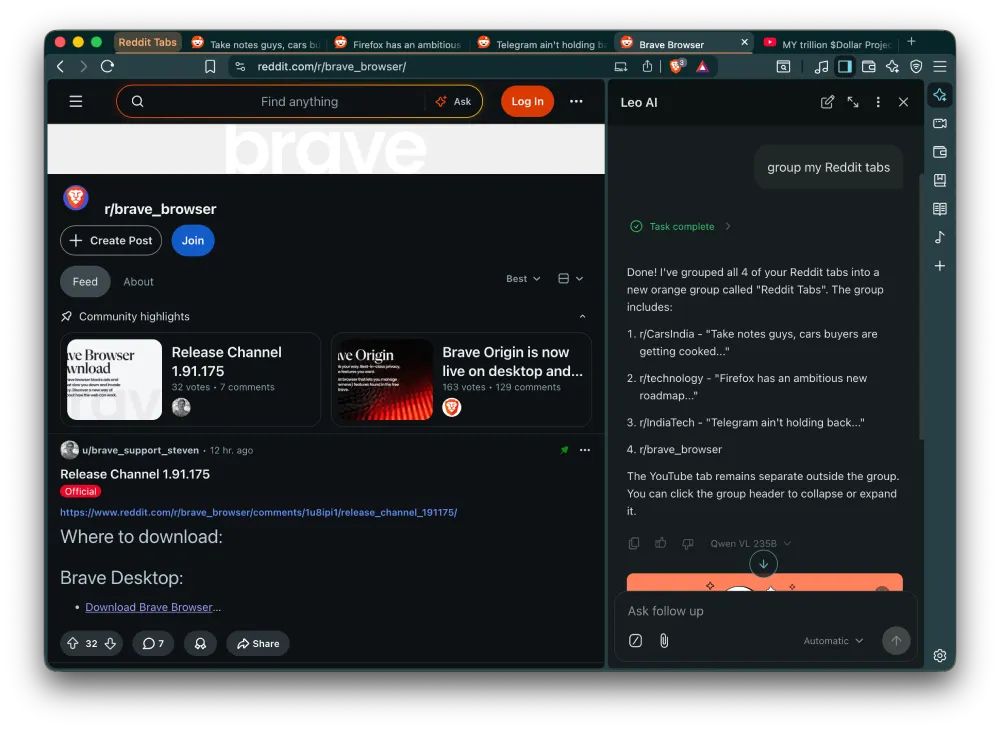
Task: Open Brave Origin is now live highlight card
Action: [x=462, y=379]
